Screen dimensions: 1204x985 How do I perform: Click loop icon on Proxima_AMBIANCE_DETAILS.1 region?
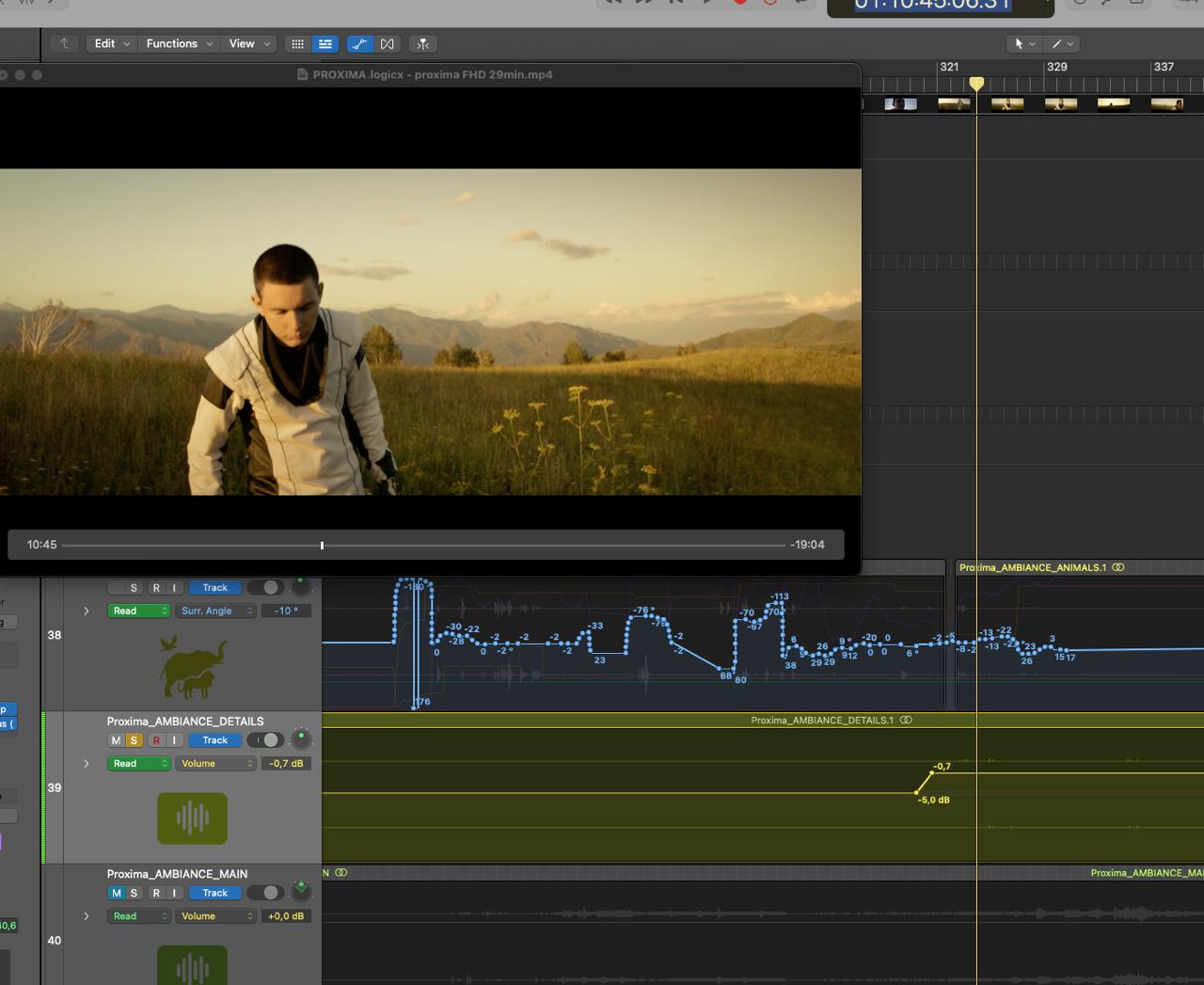click(906, 720)
